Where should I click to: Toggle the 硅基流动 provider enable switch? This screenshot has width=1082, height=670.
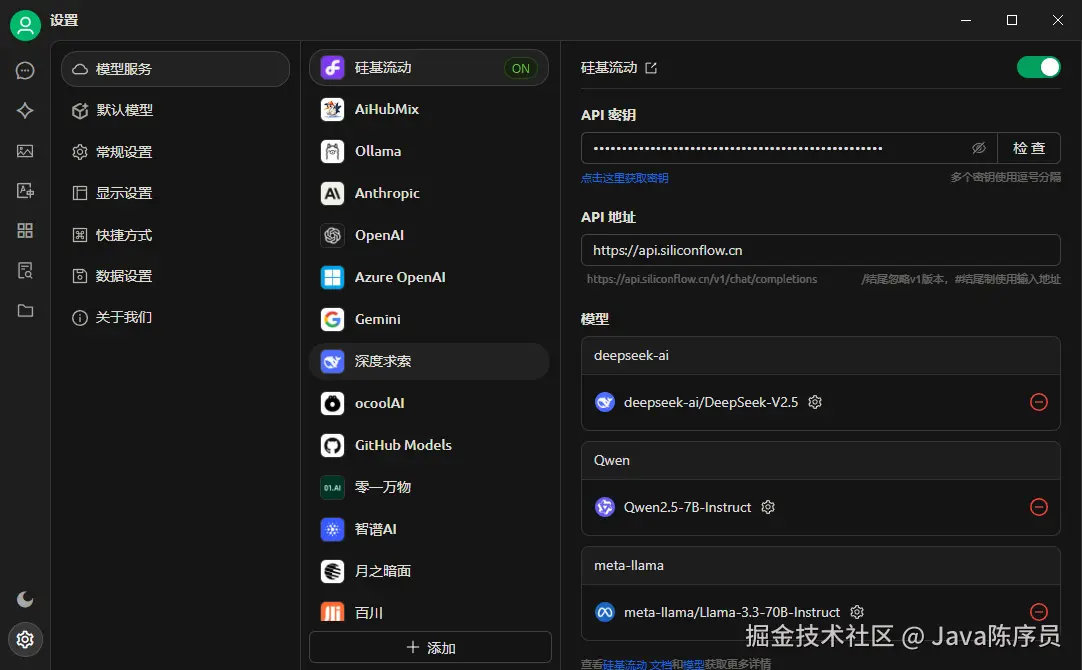click(1039, 67)
